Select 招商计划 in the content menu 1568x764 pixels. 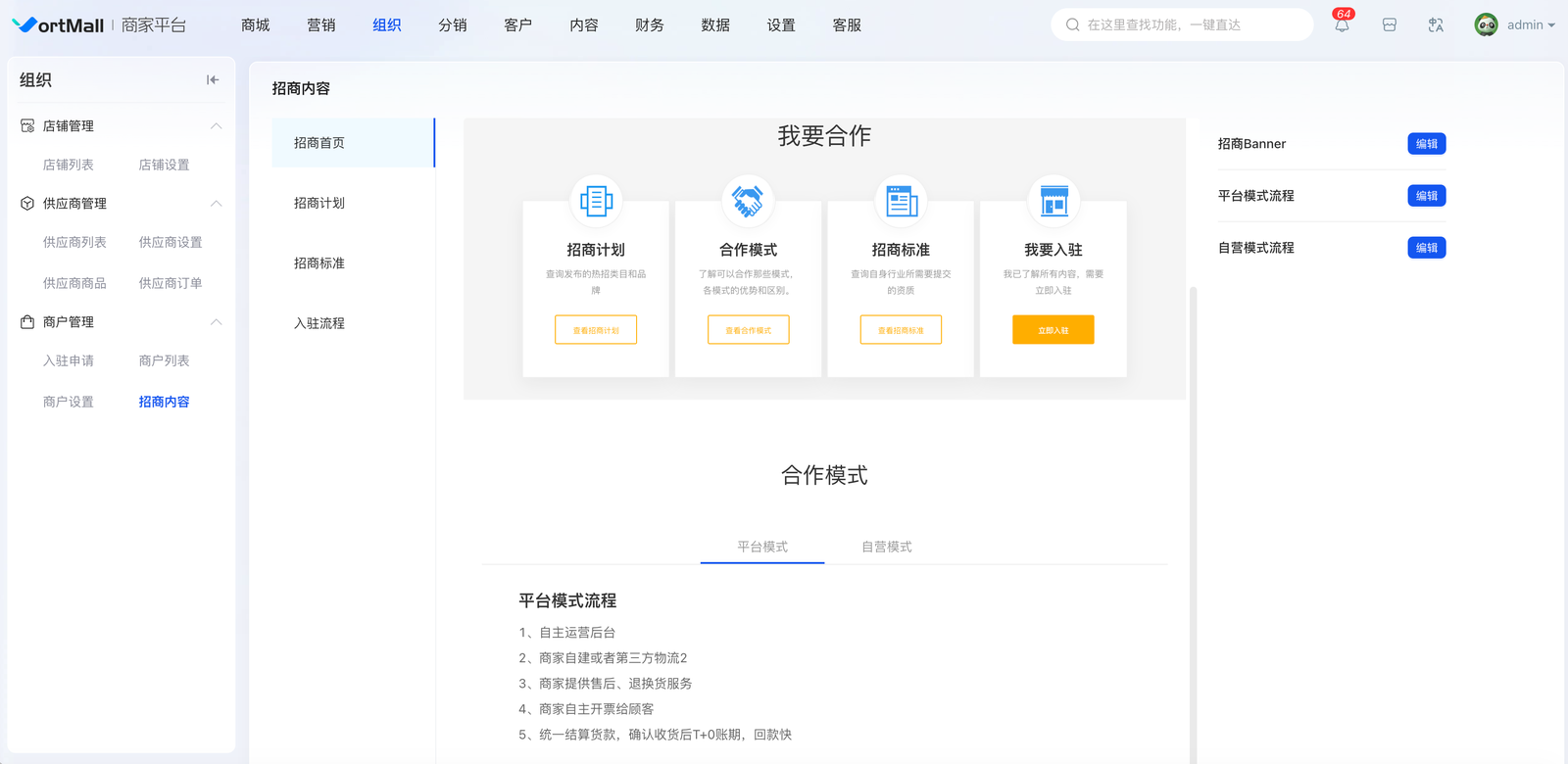319,203
